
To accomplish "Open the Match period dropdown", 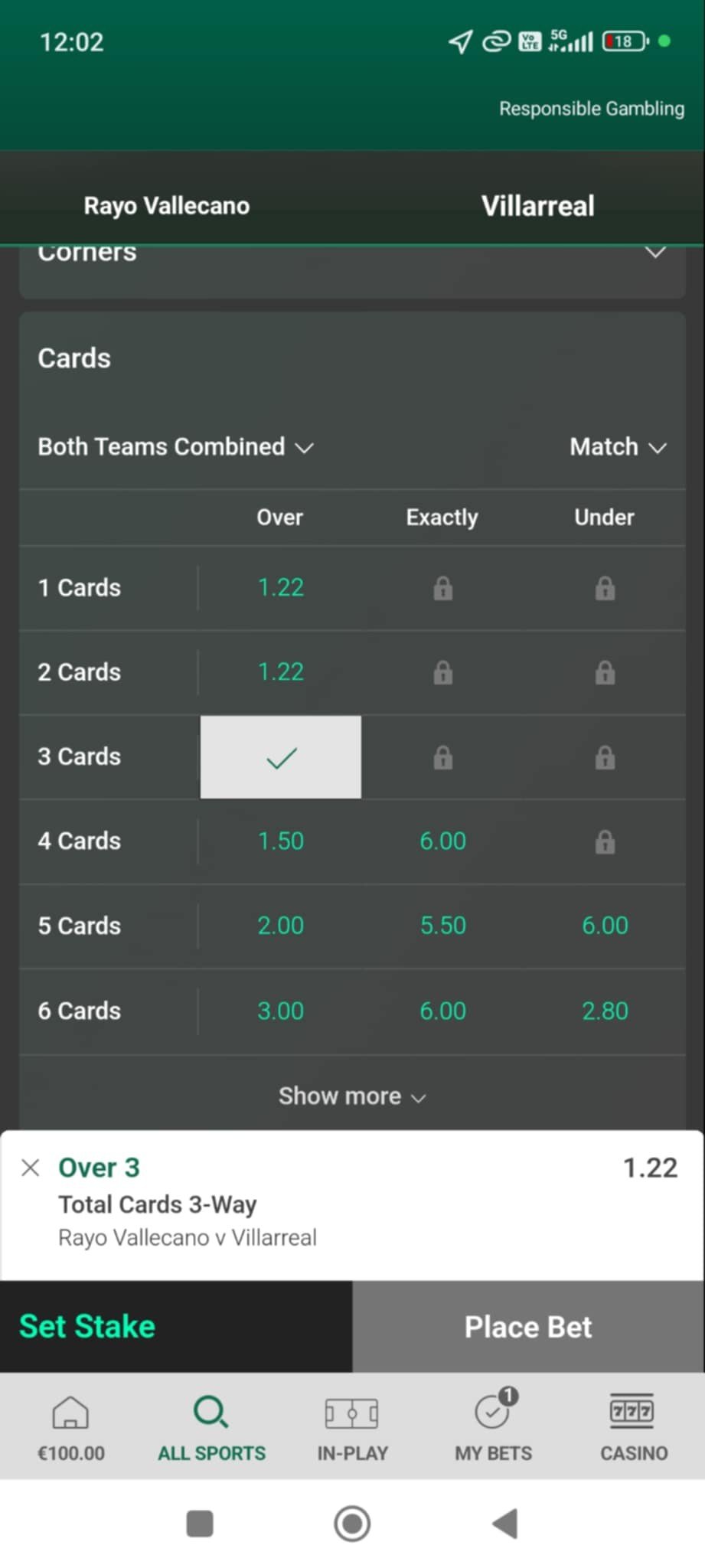I will pos(619,446).
